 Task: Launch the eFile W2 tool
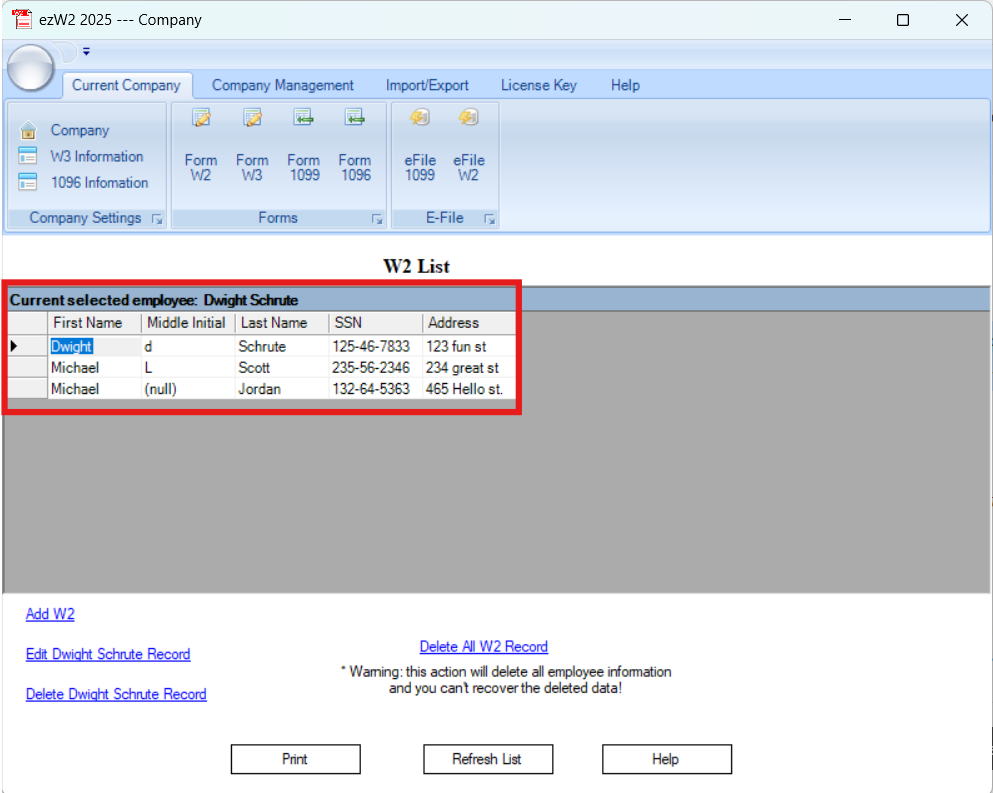pos(468,119)
